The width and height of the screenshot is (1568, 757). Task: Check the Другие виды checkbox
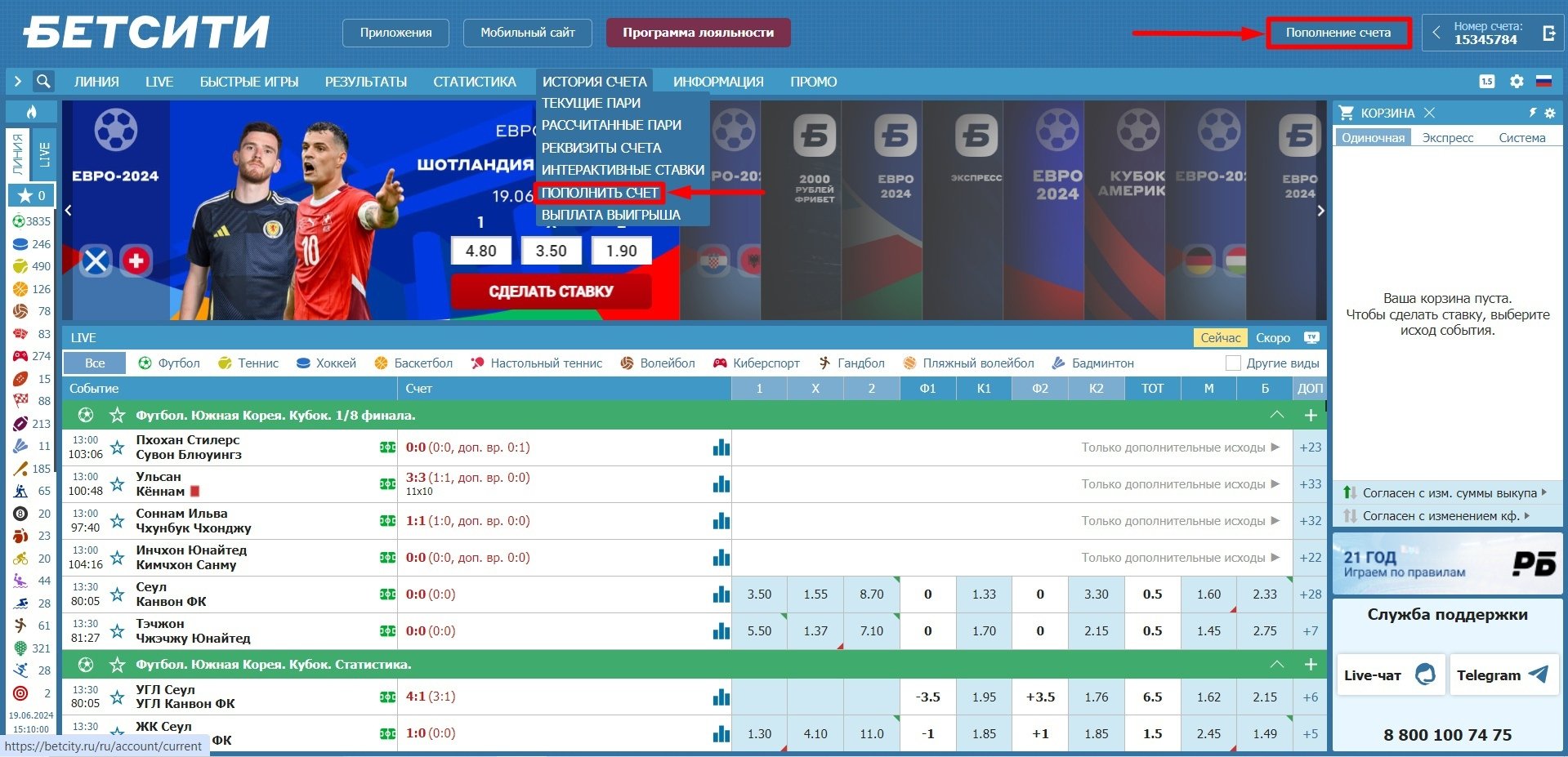point(1233,363)
